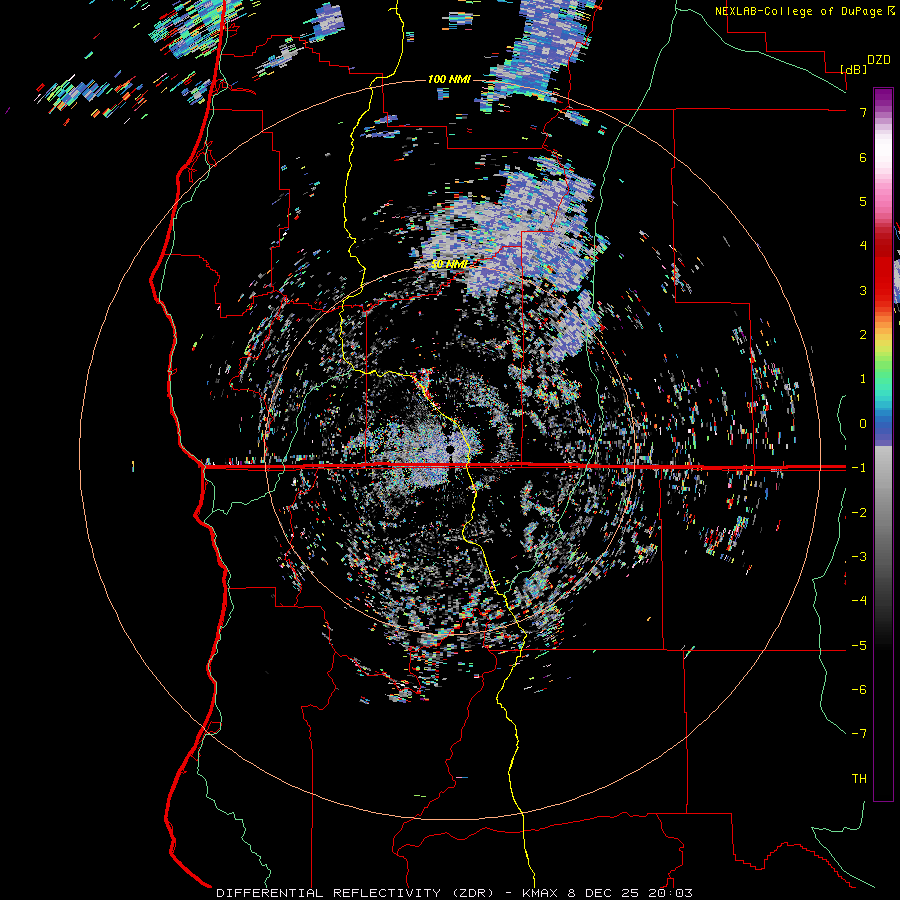Click the 5 value on the color scale
900x900 pixels.
point(863,201)
